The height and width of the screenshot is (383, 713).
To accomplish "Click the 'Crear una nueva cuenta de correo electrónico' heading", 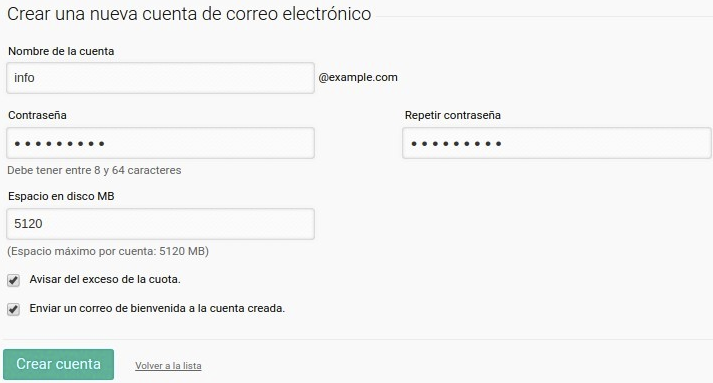I will (x=189, y=14).
